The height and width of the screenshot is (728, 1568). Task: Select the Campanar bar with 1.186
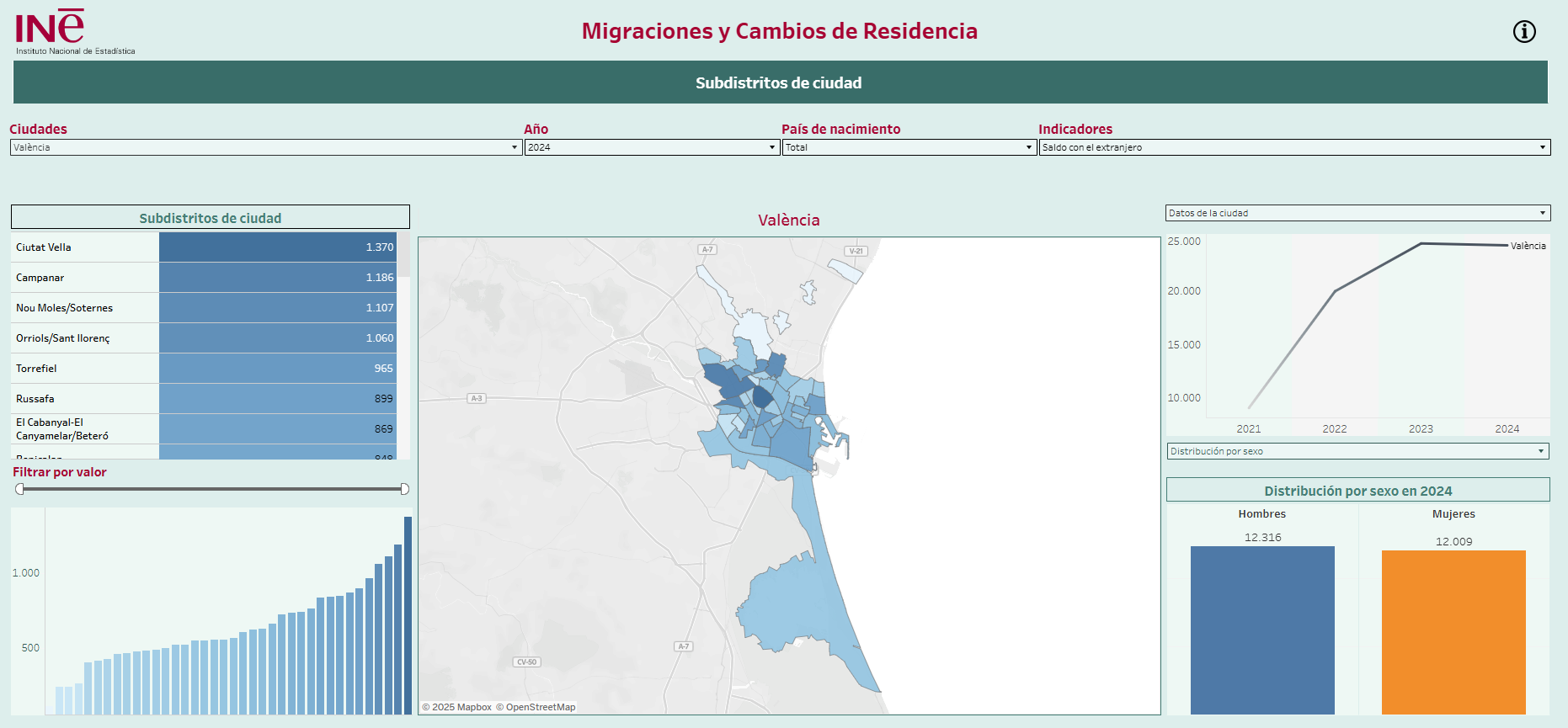pyautogui.click(x=277, y=278)
